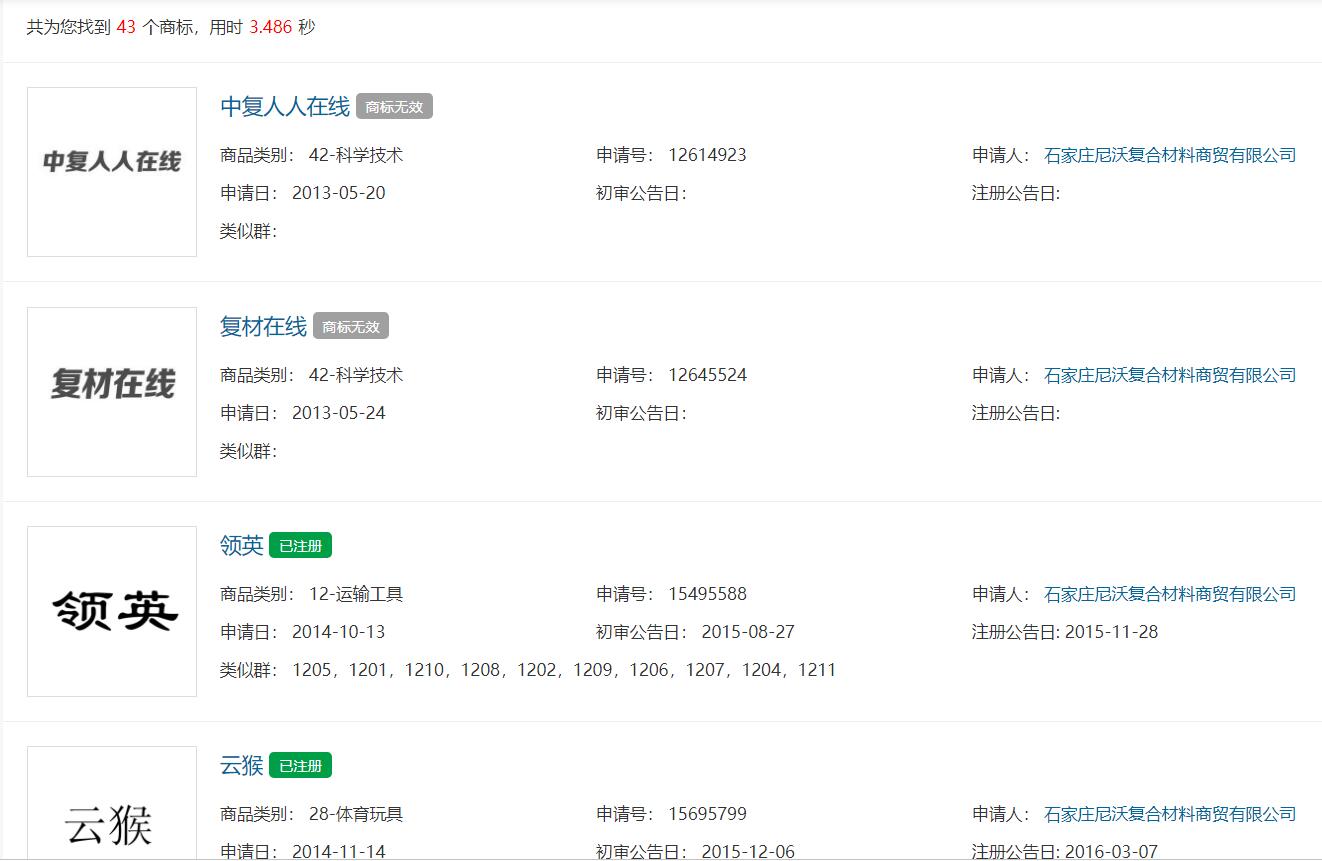Select application number 15495588
Viewport: 1322px width, 861px height.
pos(707,594)
